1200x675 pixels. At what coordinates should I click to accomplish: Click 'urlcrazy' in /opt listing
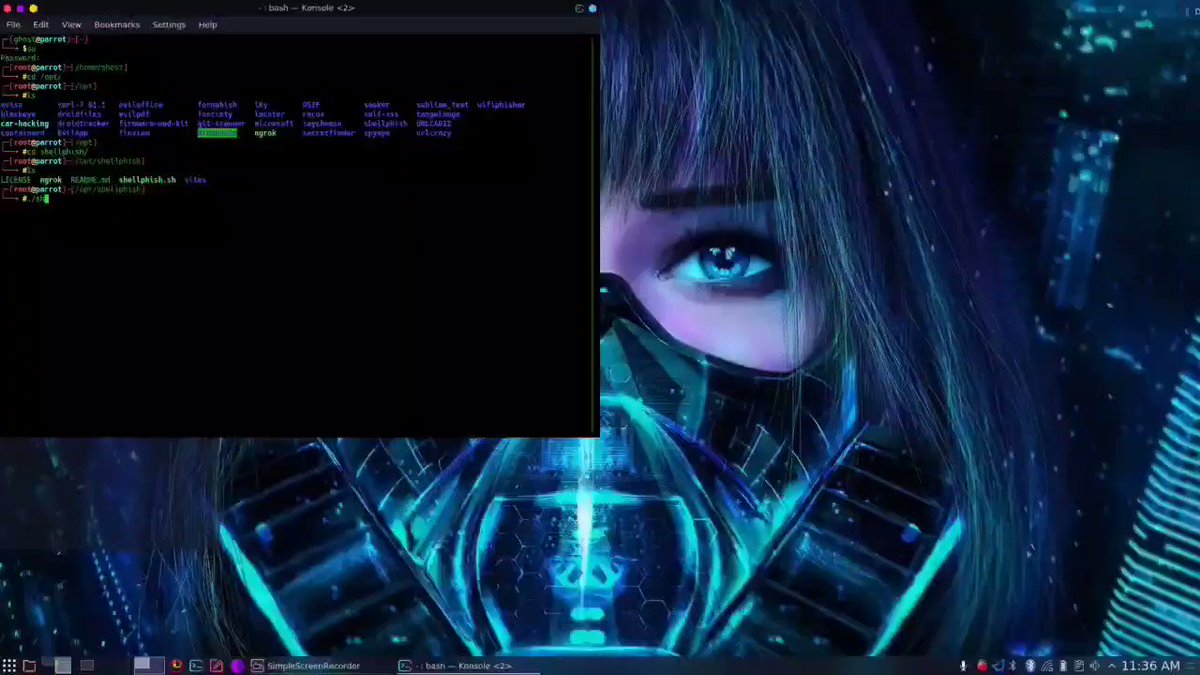tap(434, 133)
